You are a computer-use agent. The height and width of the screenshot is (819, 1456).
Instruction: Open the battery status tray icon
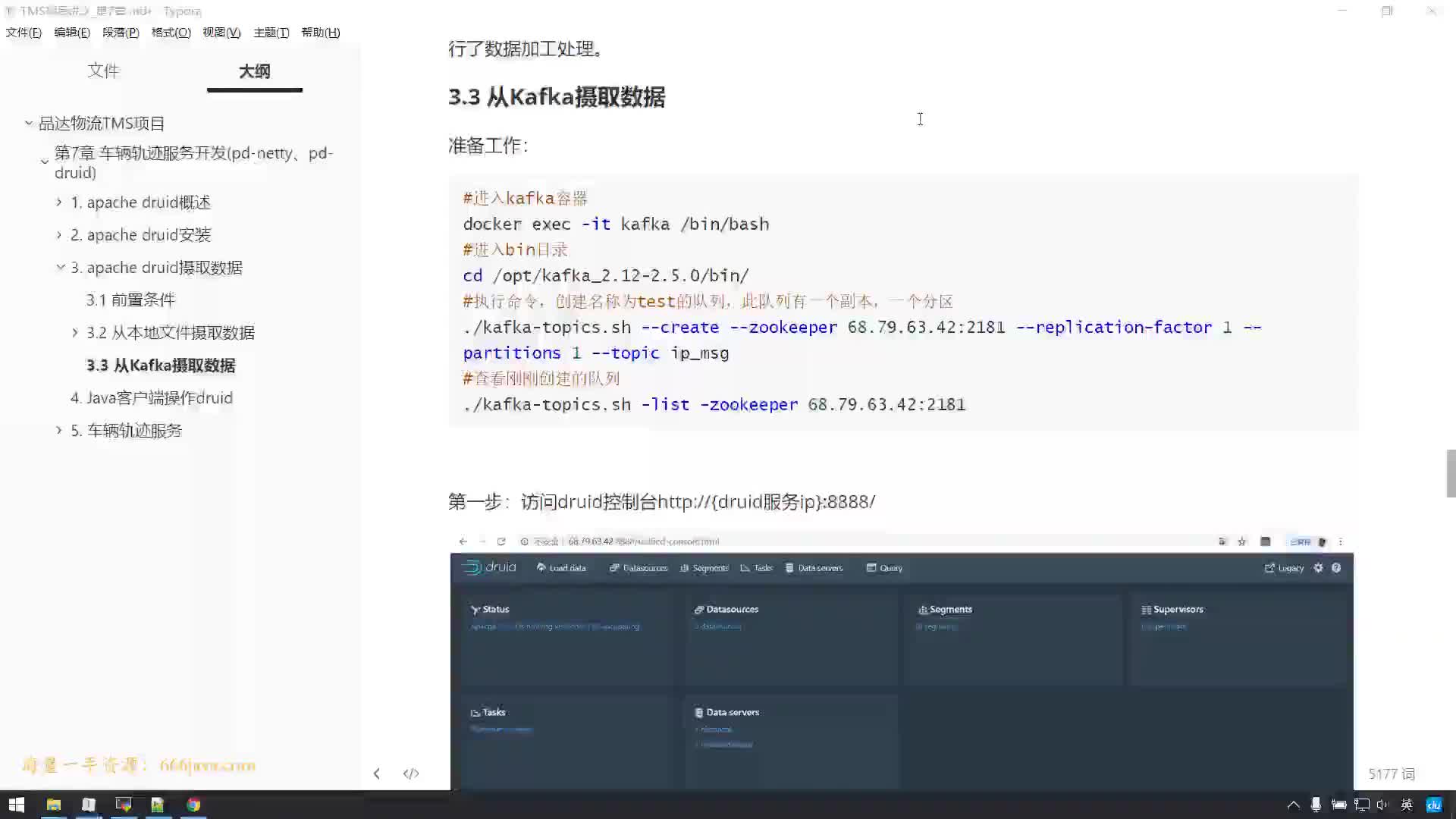click(1338, 805)
